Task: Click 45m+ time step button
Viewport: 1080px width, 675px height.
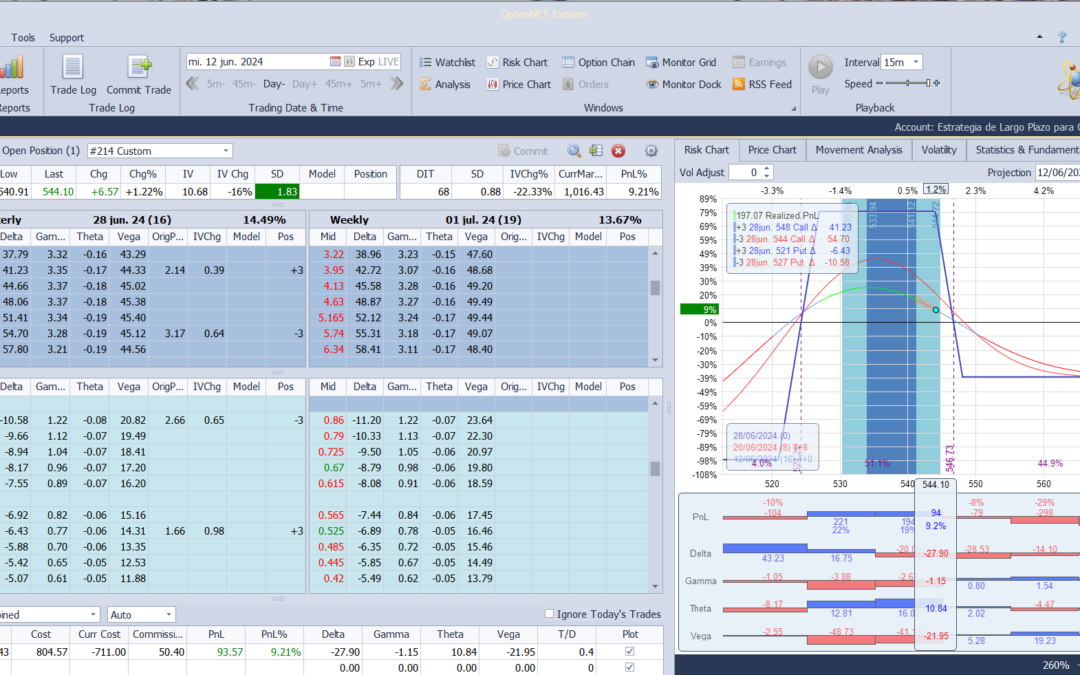Action: click(x=338, y=84)
